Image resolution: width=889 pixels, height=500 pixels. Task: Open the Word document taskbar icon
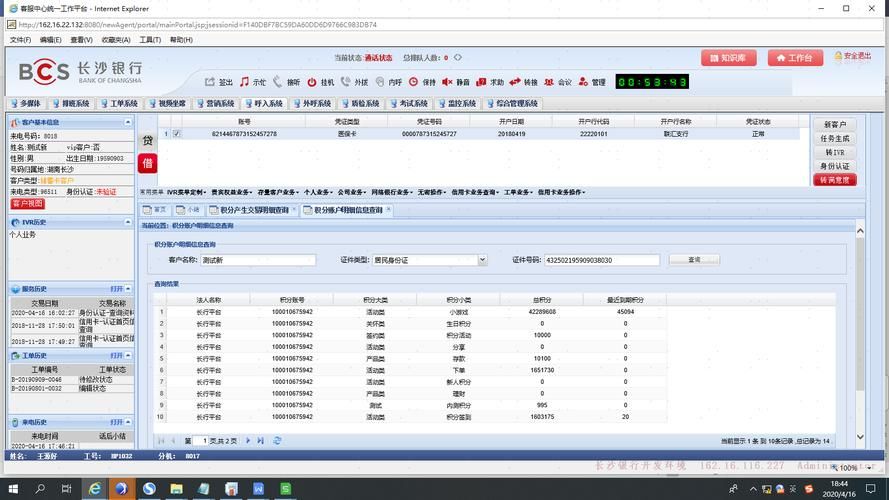[x=259, y=489]
